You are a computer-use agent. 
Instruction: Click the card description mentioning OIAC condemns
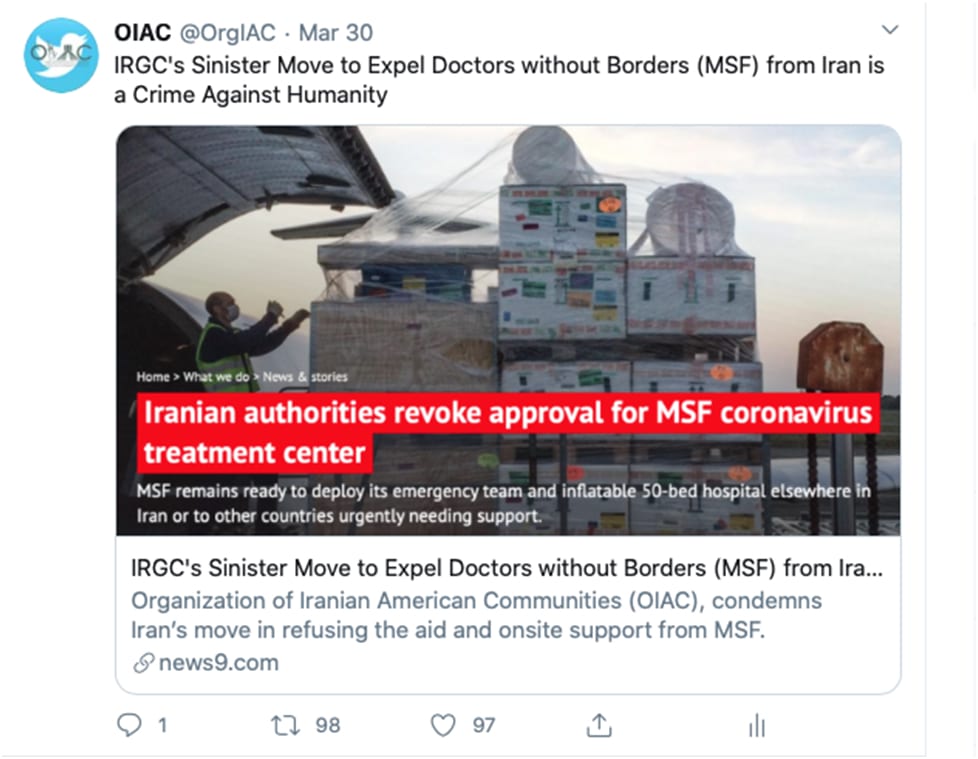[x=476, y=616]
